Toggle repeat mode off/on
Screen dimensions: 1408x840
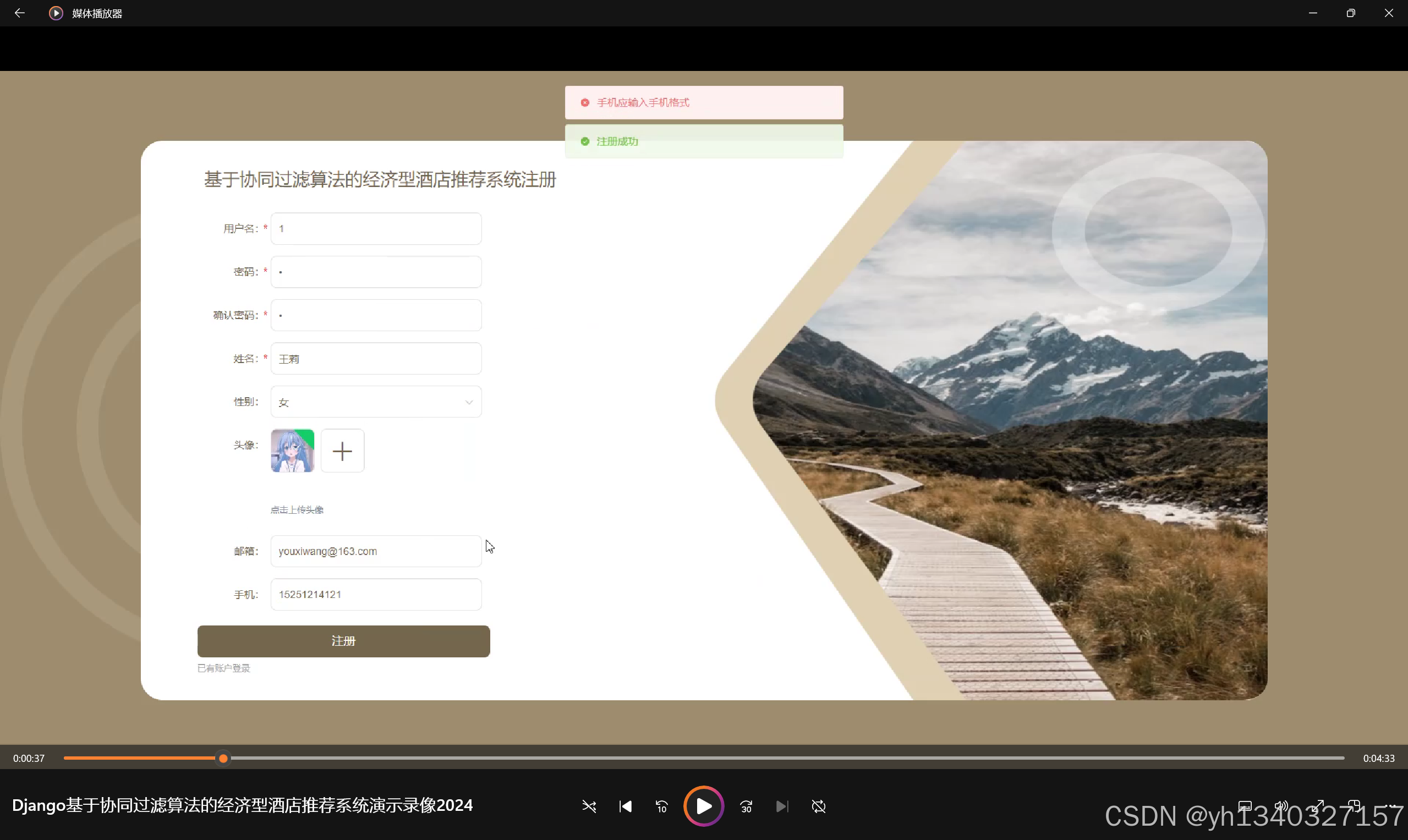[x=819, y=806]
